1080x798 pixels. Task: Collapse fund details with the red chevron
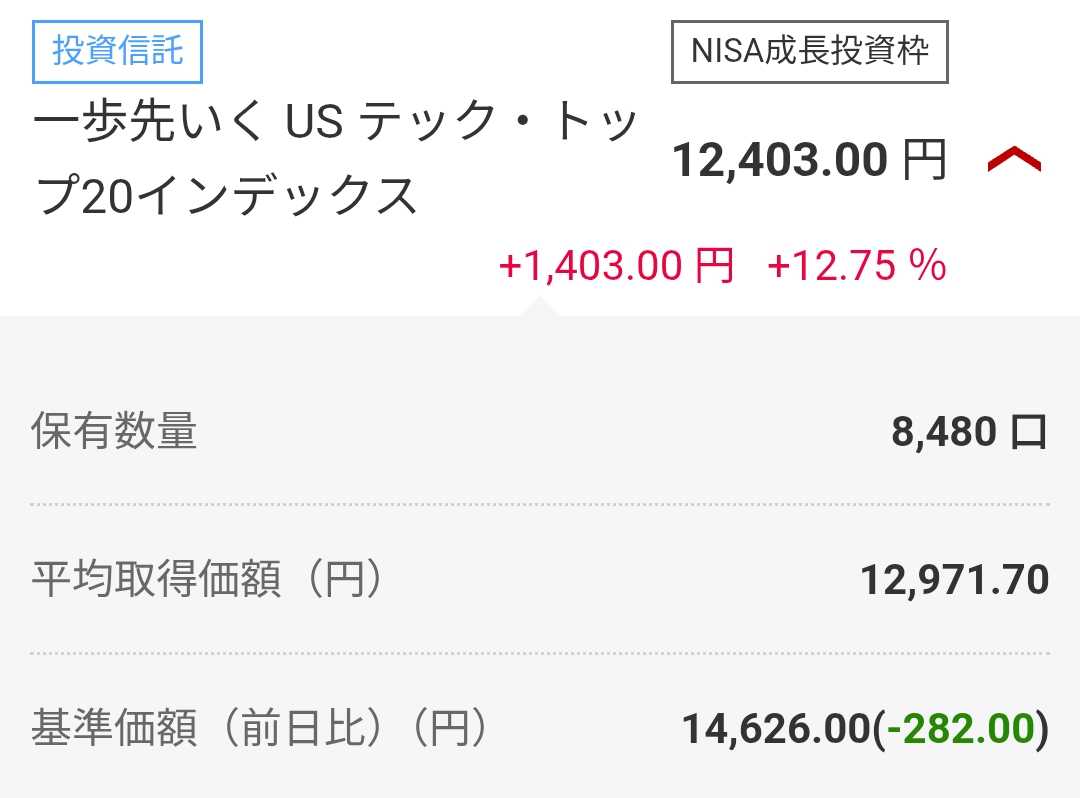point(1014,160)
